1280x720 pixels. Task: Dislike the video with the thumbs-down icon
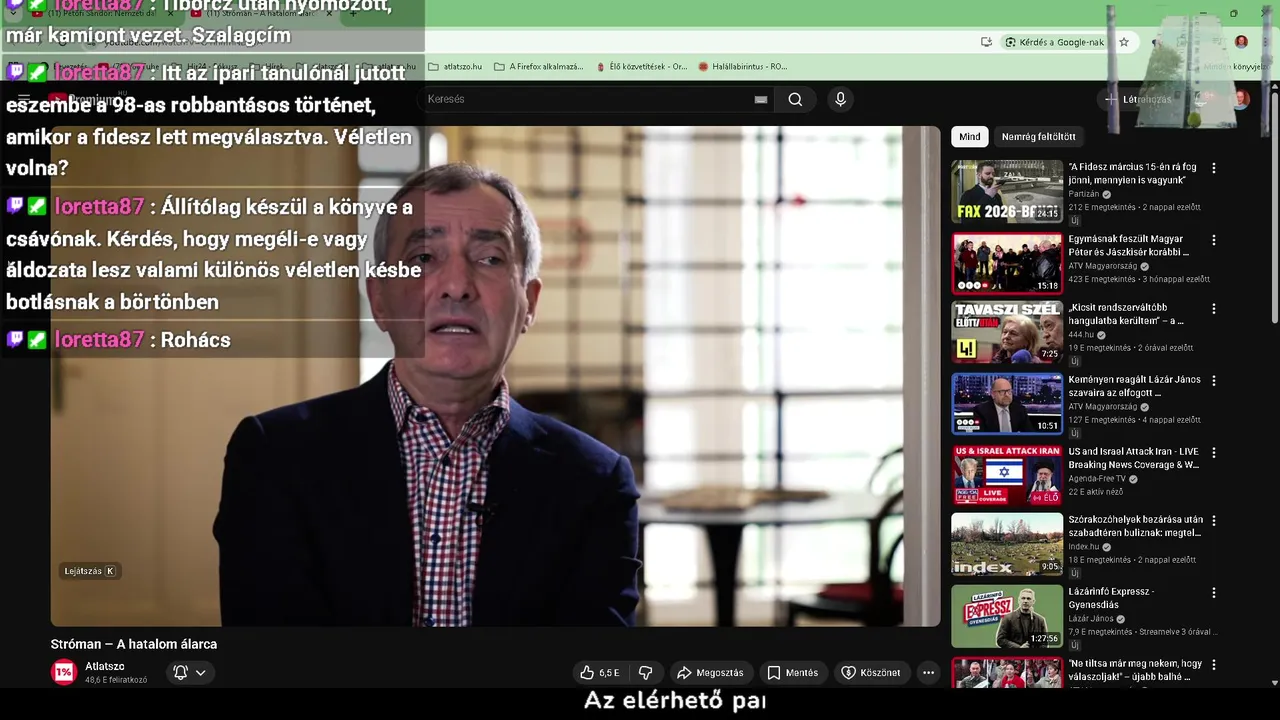(x=646, y=673)
